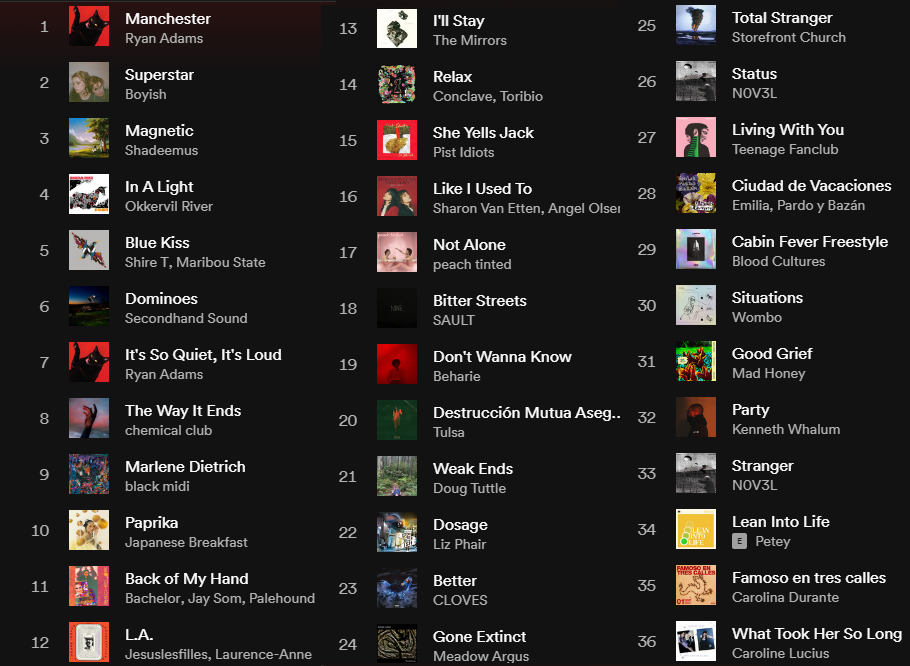Play the song Cabin Fever Freestyle
The image size is (910, 666).
(809, 242)
